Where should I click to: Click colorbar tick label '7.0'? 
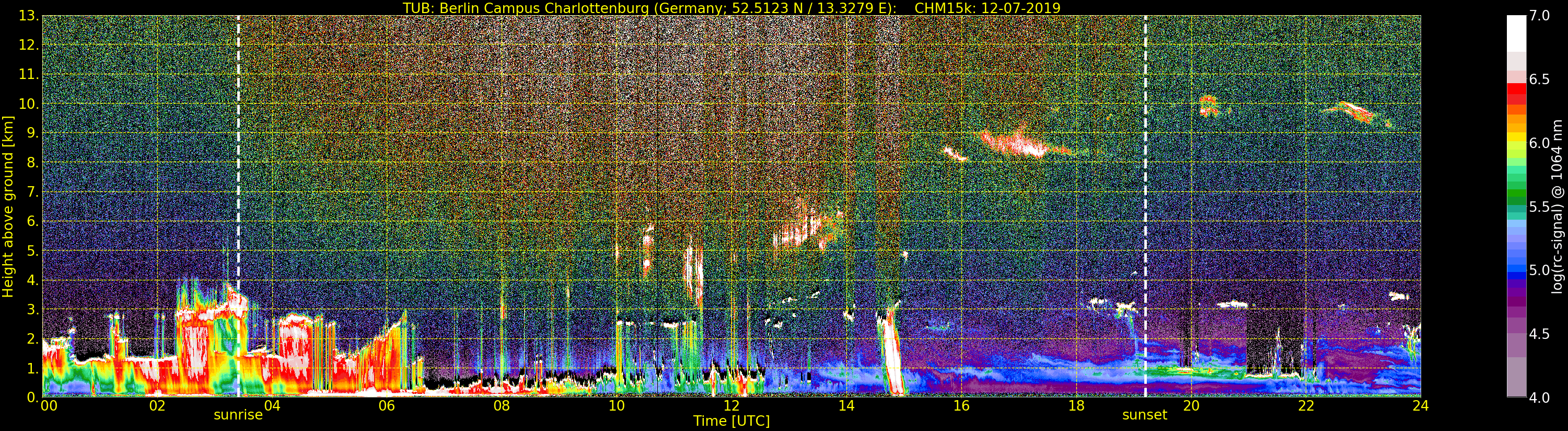tap(1539, 16)
